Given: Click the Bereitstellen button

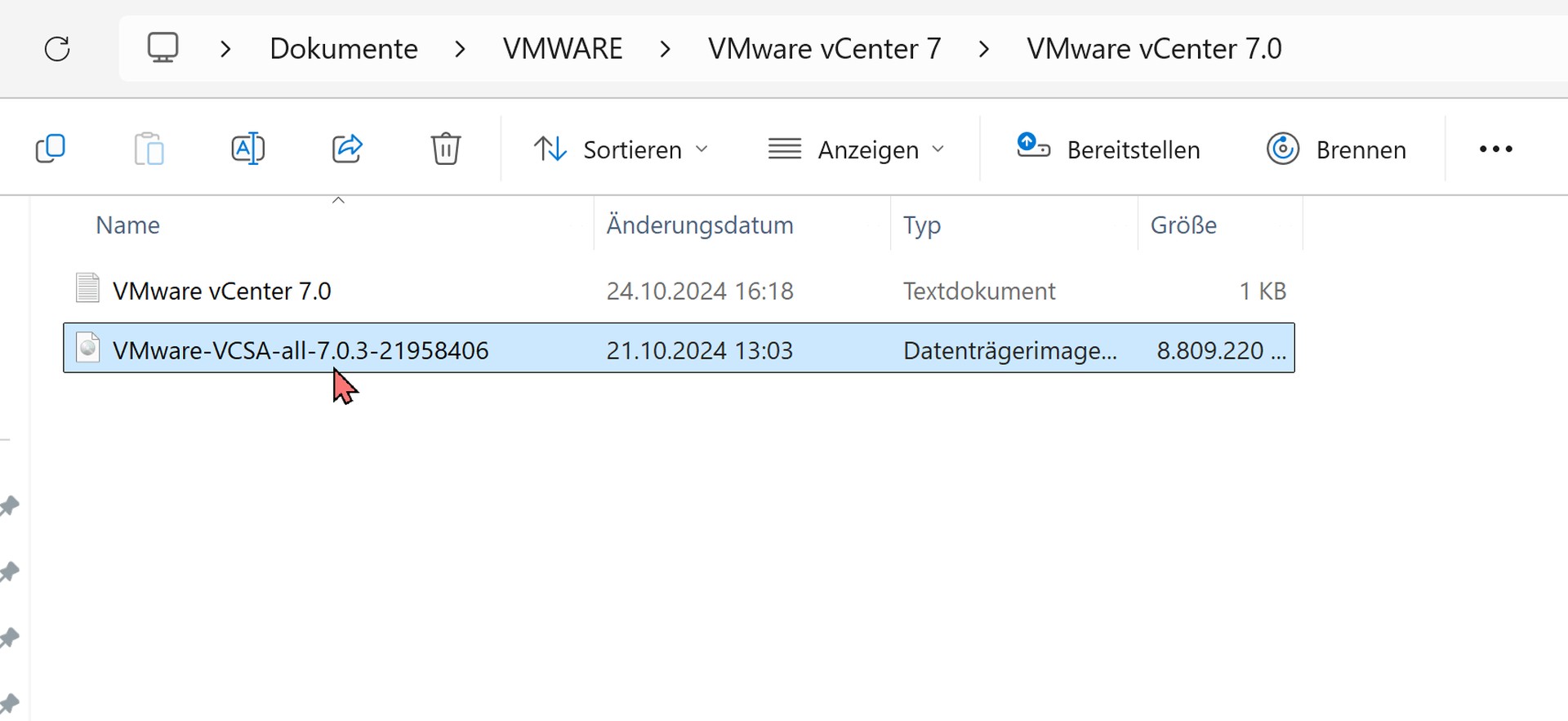Looking at the screenshot, I should pyautogui.click(x=1108, y=149).
